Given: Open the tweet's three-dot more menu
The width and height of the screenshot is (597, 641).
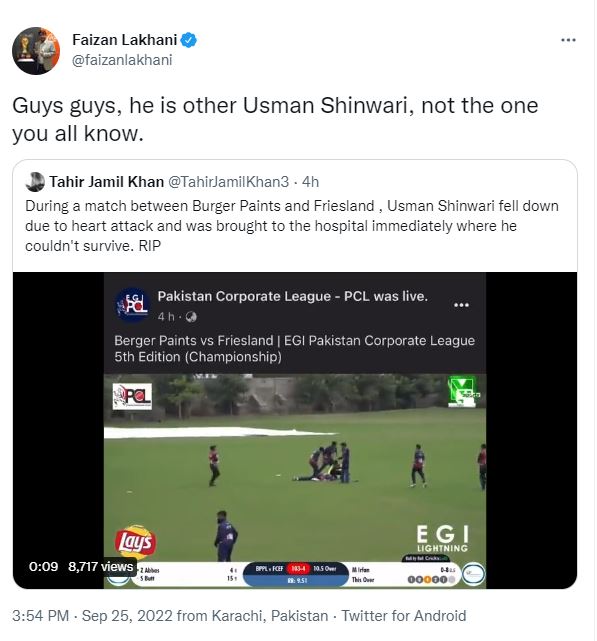Looking at the screenshot, I should coord(568,40).
